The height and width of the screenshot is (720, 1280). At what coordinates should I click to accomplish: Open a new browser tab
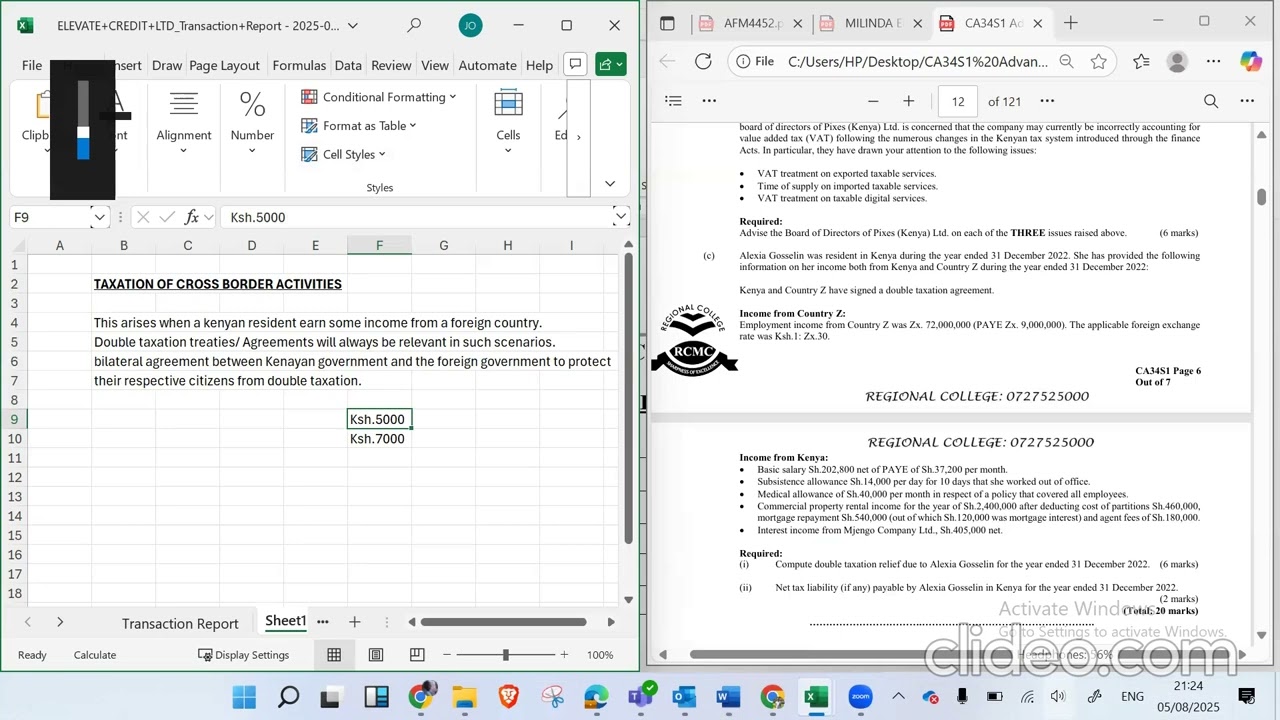pos(1071,23)
